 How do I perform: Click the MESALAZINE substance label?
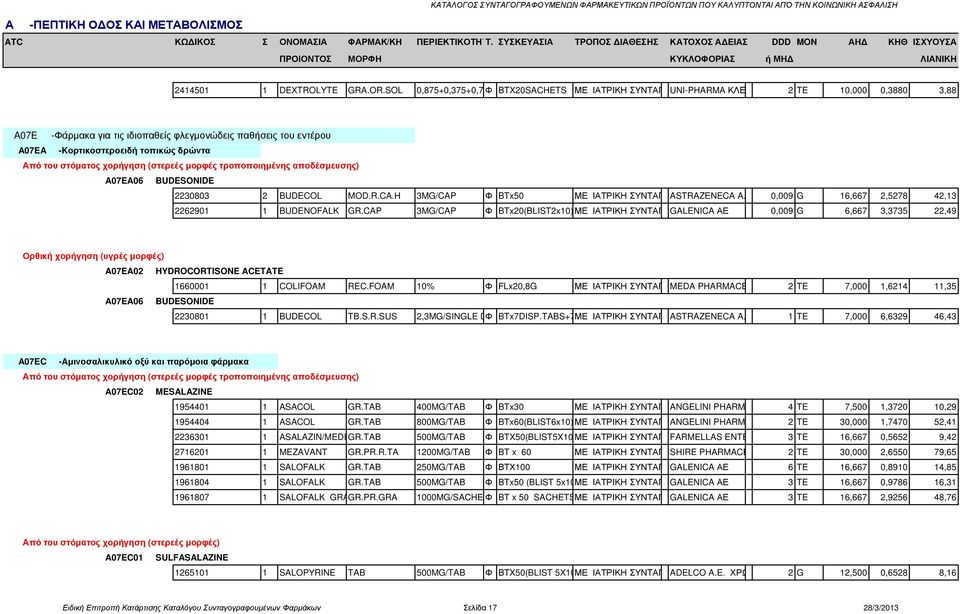click(x=184, y=392)
